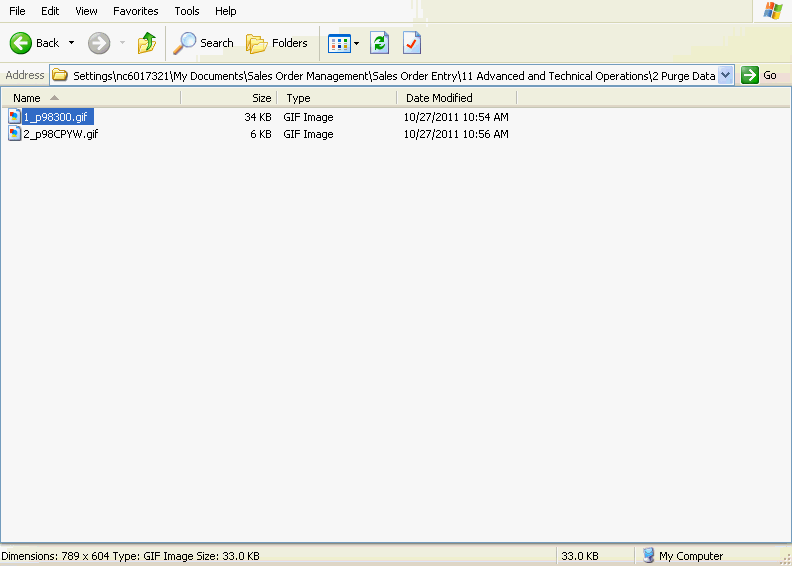Click the address bar path field

click(x=391, y=75)
